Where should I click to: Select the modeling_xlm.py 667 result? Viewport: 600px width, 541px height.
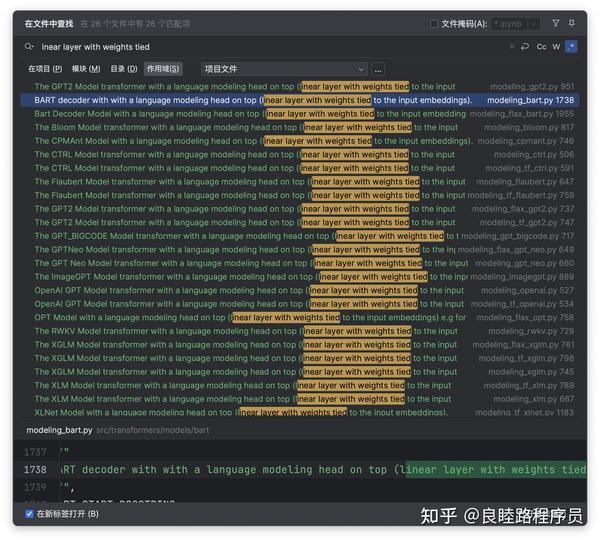(300, 399)
